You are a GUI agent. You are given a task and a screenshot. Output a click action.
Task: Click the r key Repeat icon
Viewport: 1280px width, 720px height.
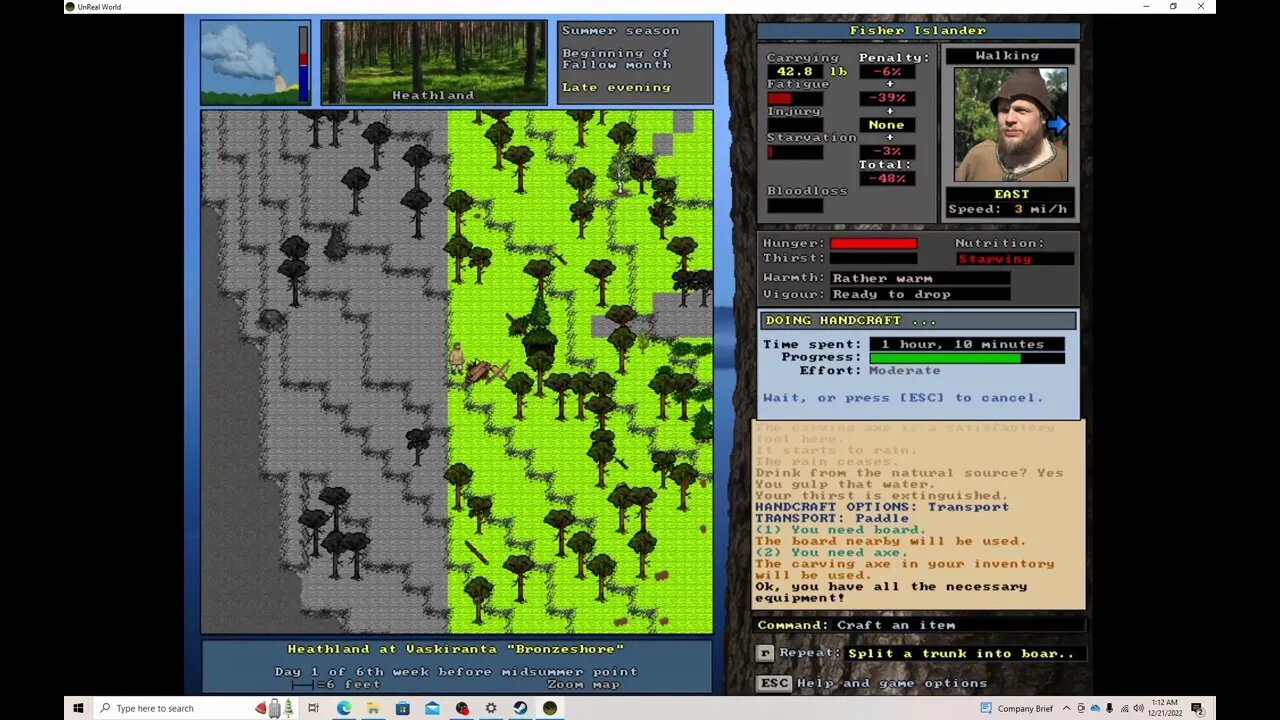pyautogui.click(x=765, y=653)
